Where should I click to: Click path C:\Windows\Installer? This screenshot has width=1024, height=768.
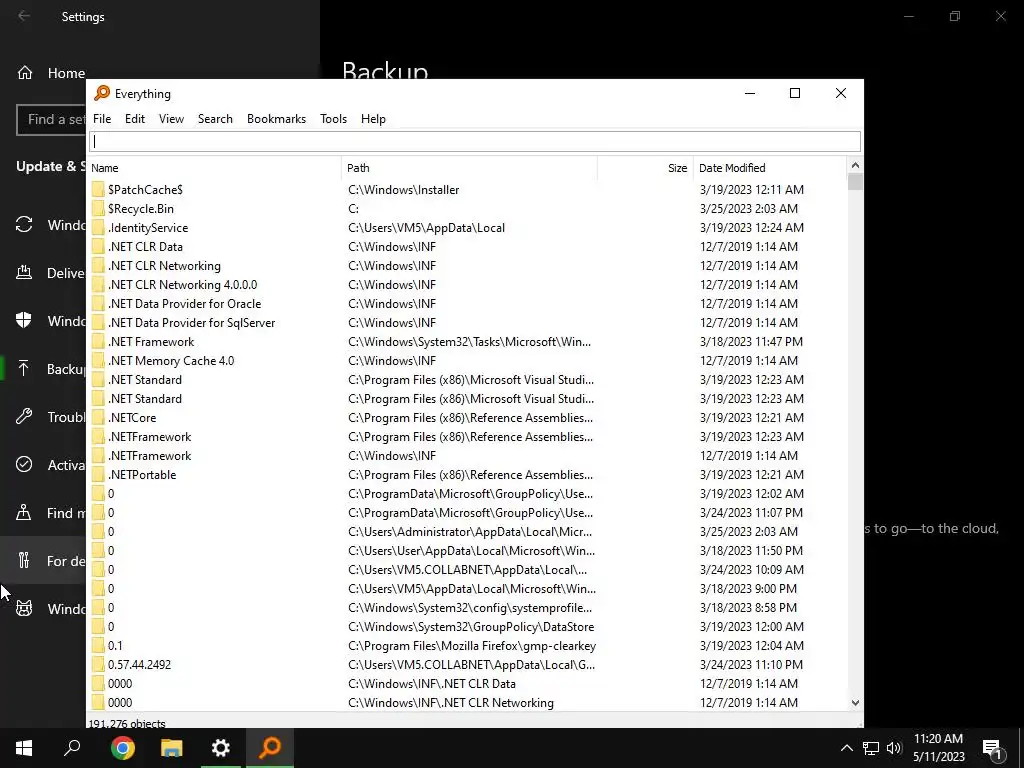(404, 189)
